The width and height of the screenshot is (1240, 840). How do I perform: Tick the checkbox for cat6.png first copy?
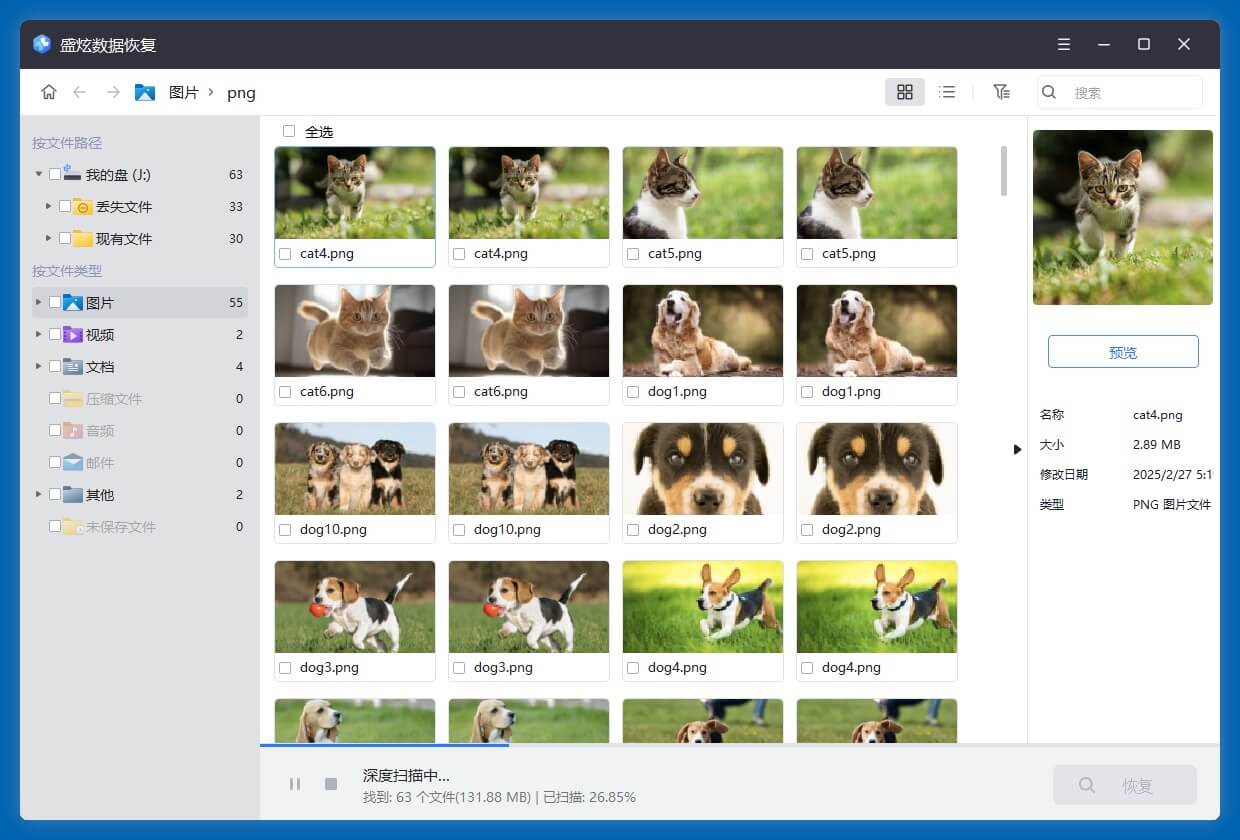coord(285,392)
